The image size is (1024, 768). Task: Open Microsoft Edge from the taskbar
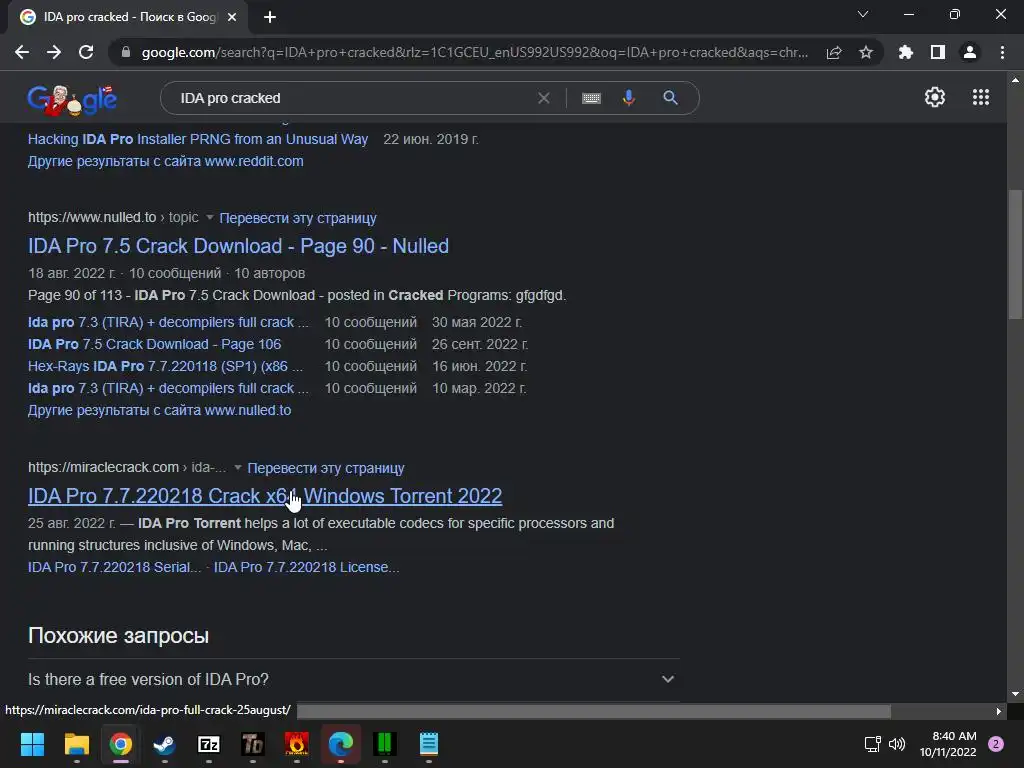[x=341, y=744]
